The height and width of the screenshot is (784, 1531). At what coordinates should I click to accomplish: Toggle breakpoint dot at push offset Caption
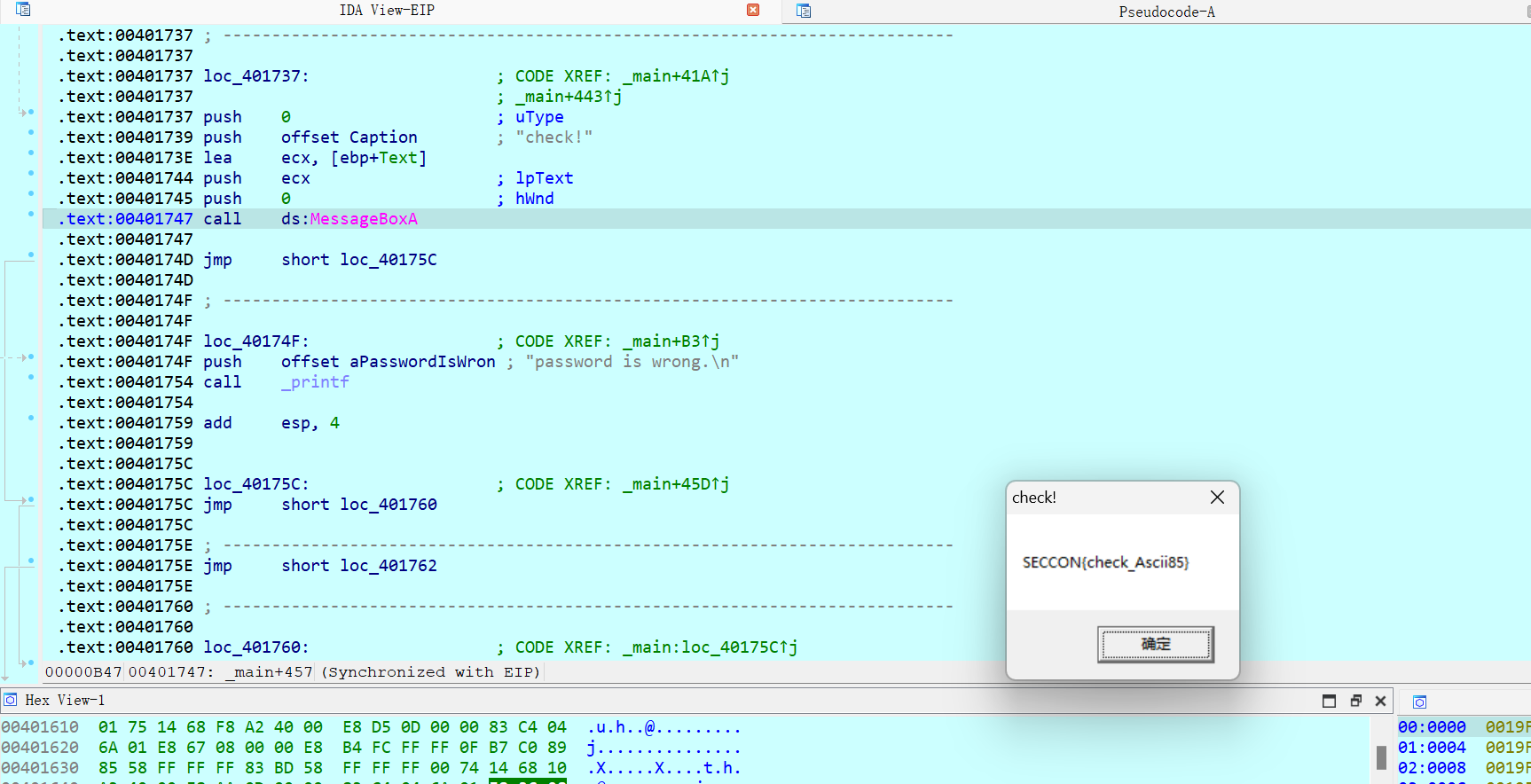click(30, 132)
